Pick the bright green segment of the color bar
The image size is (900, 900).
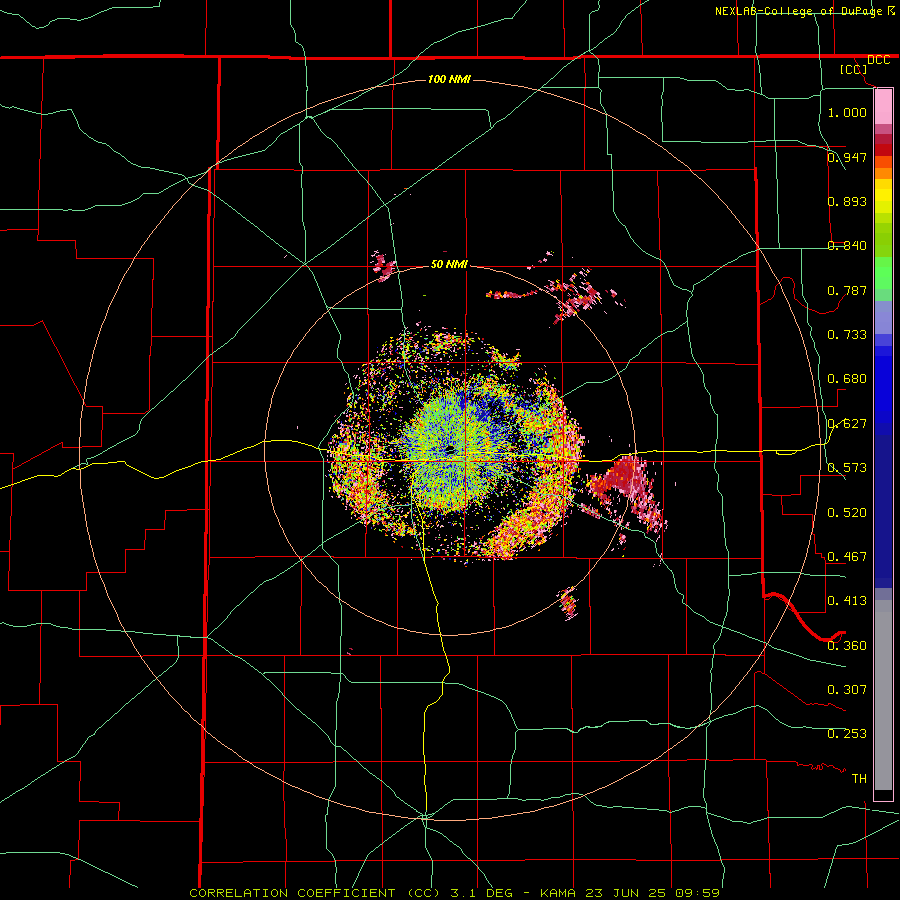point(883,273)
